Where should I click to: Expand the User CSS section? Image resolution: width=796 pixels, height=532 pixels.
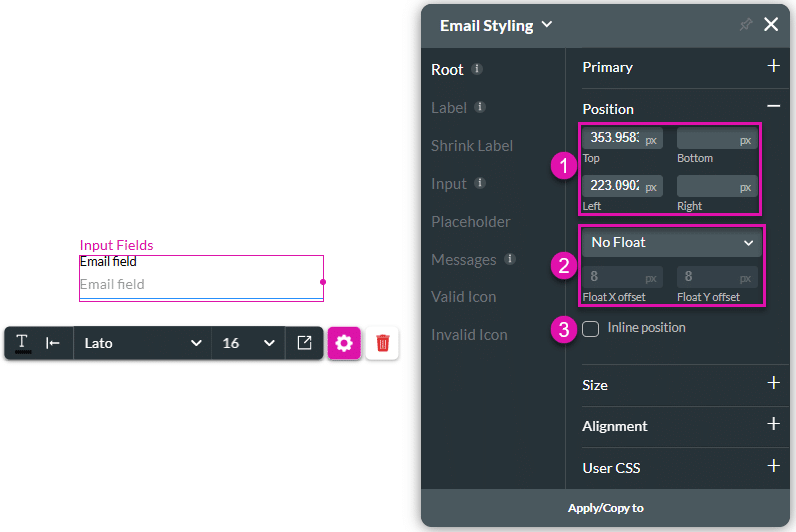(773, 466)
